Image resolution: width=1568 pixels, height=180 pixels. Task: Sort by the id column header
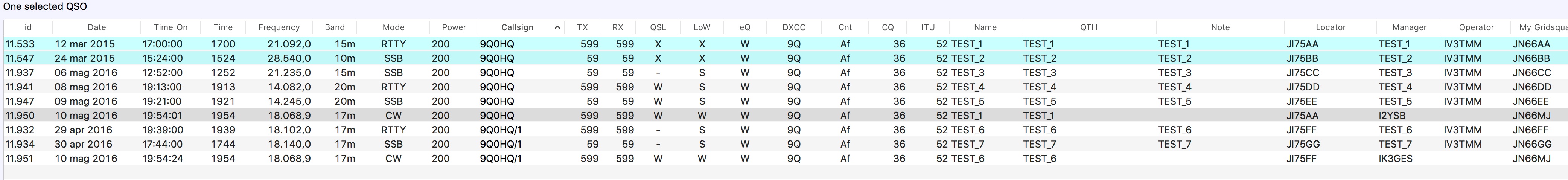click(x=28, y=27)
